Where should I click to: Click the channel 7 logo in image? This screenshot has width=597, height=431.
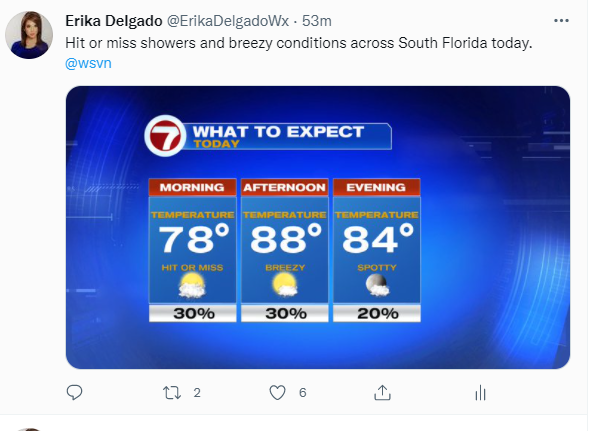click(165, 136)
